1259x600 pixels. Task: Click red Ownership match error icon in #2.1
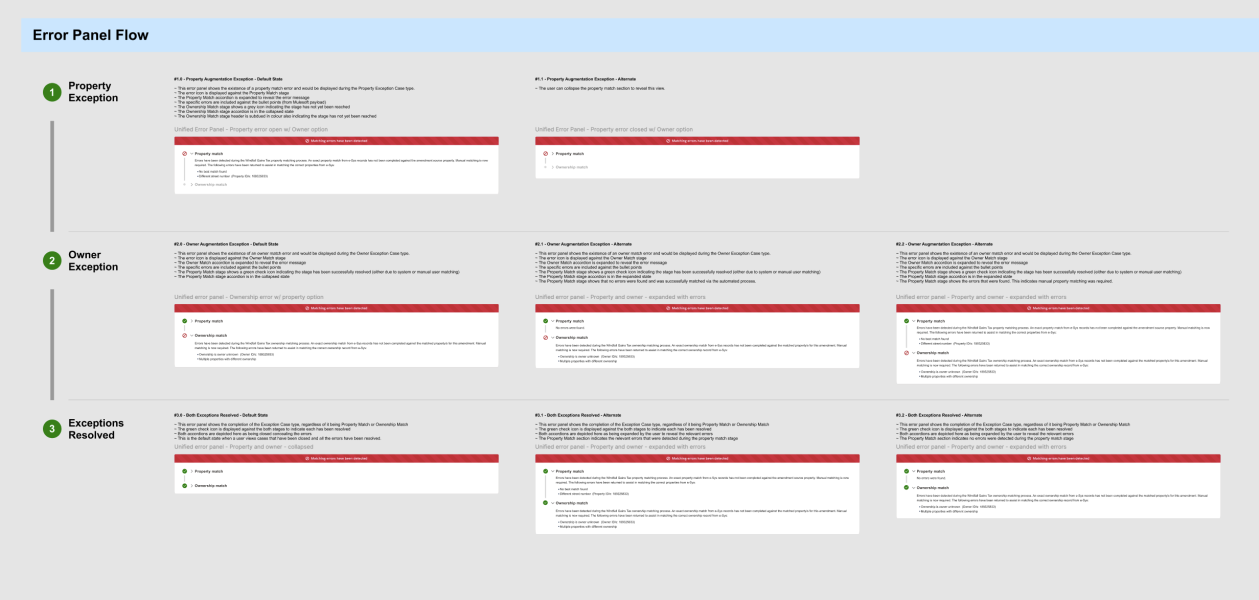pyautogui.click(x=545, y=337)
